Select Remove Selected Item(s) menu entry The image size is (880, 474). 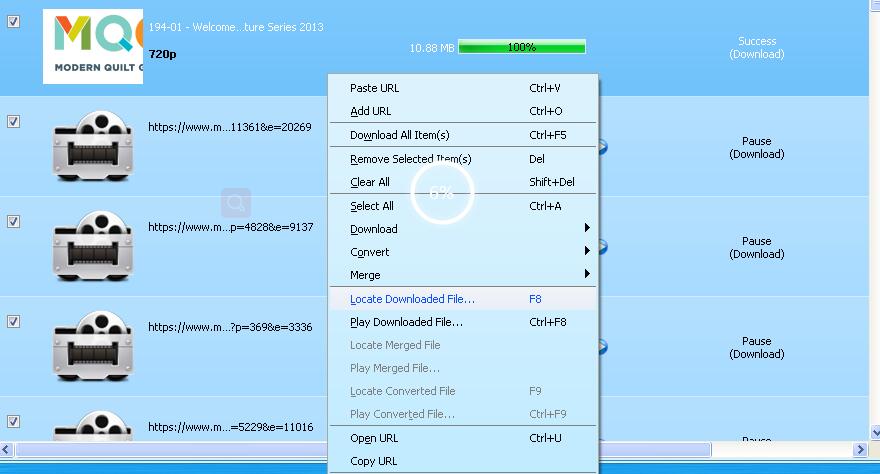[463, 159]
